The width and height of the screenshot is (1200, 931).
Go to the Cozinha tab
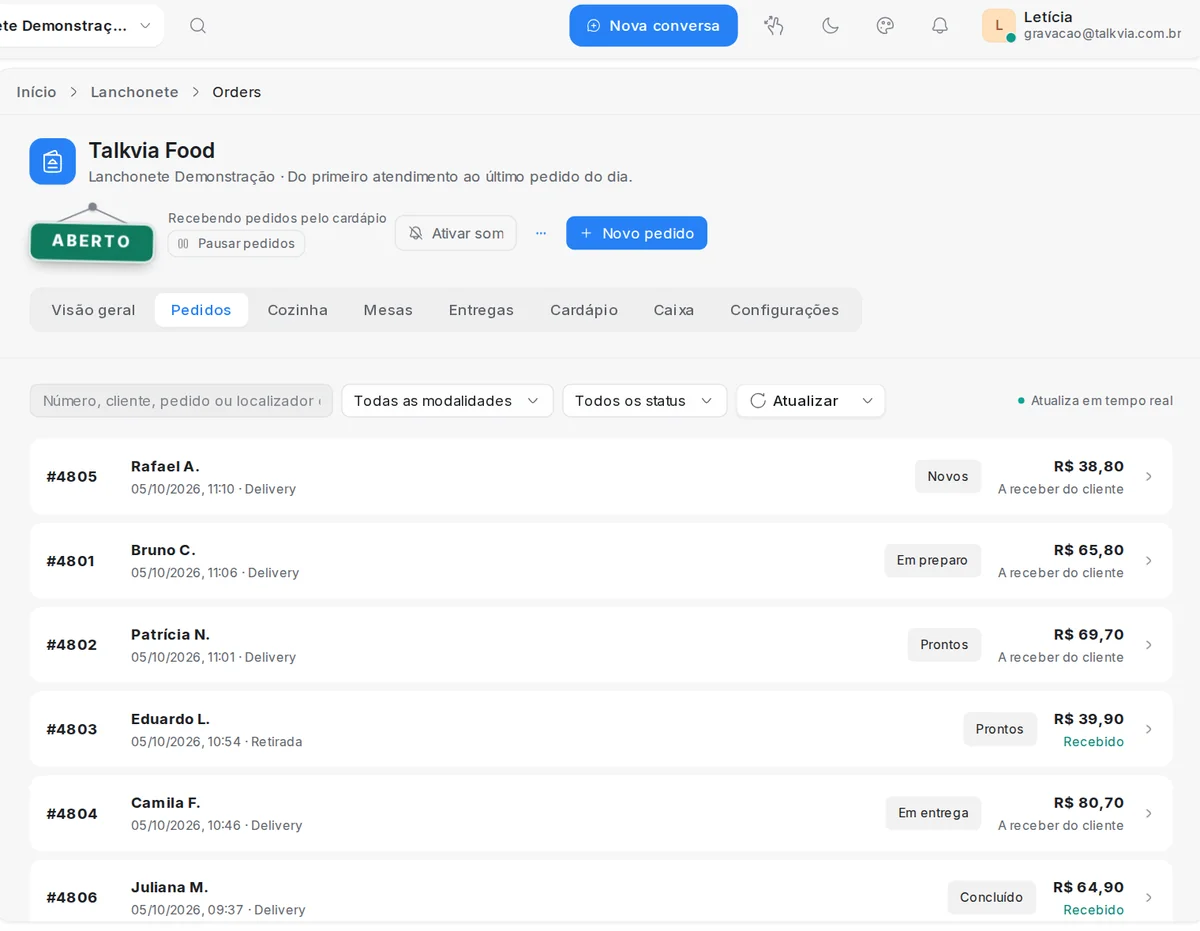click(x=298, y=310)
